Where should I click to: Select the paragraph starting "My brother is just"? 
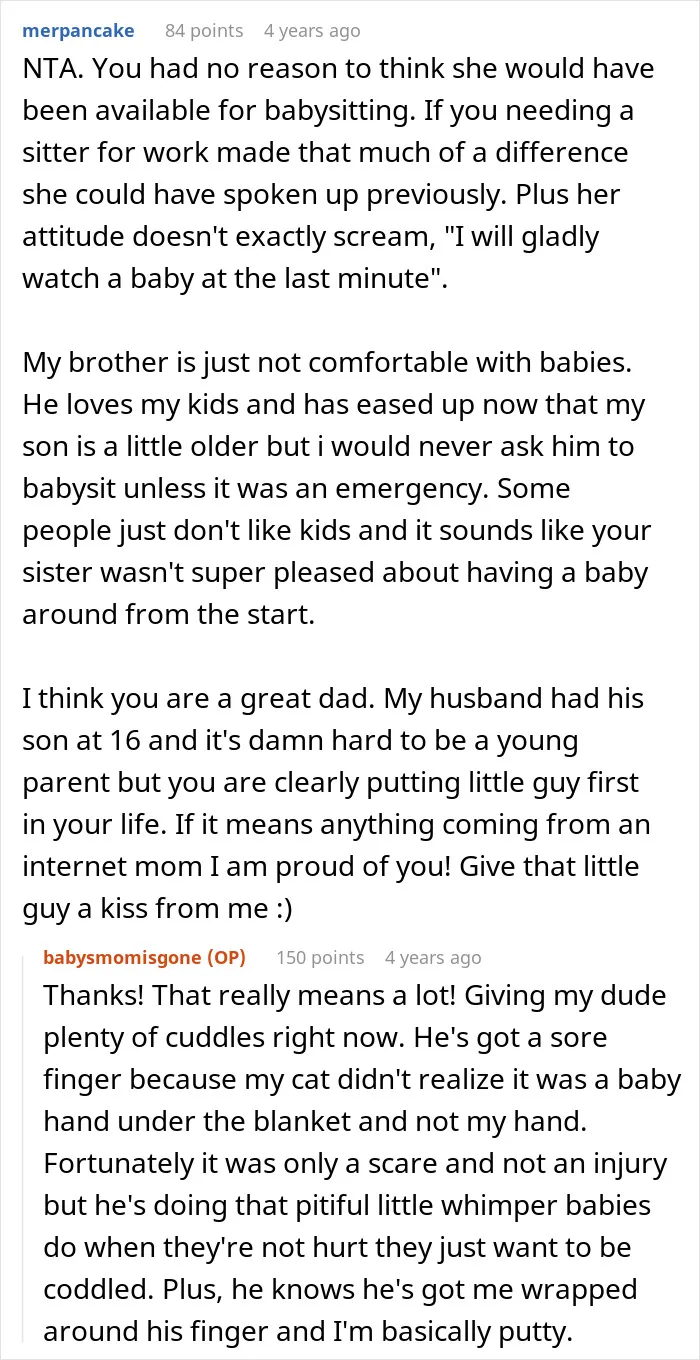coord(336,488)
